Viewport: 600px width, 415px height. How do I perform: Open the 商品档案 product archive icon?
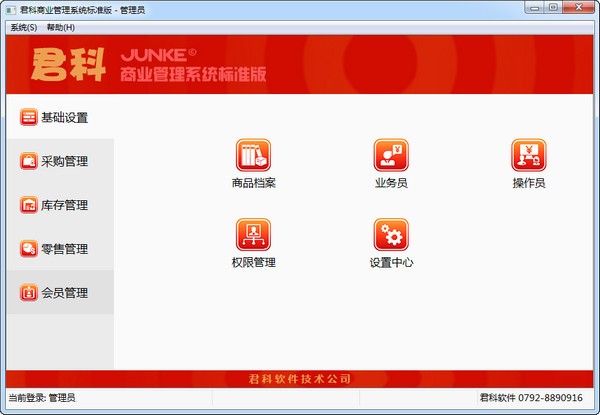253,155
